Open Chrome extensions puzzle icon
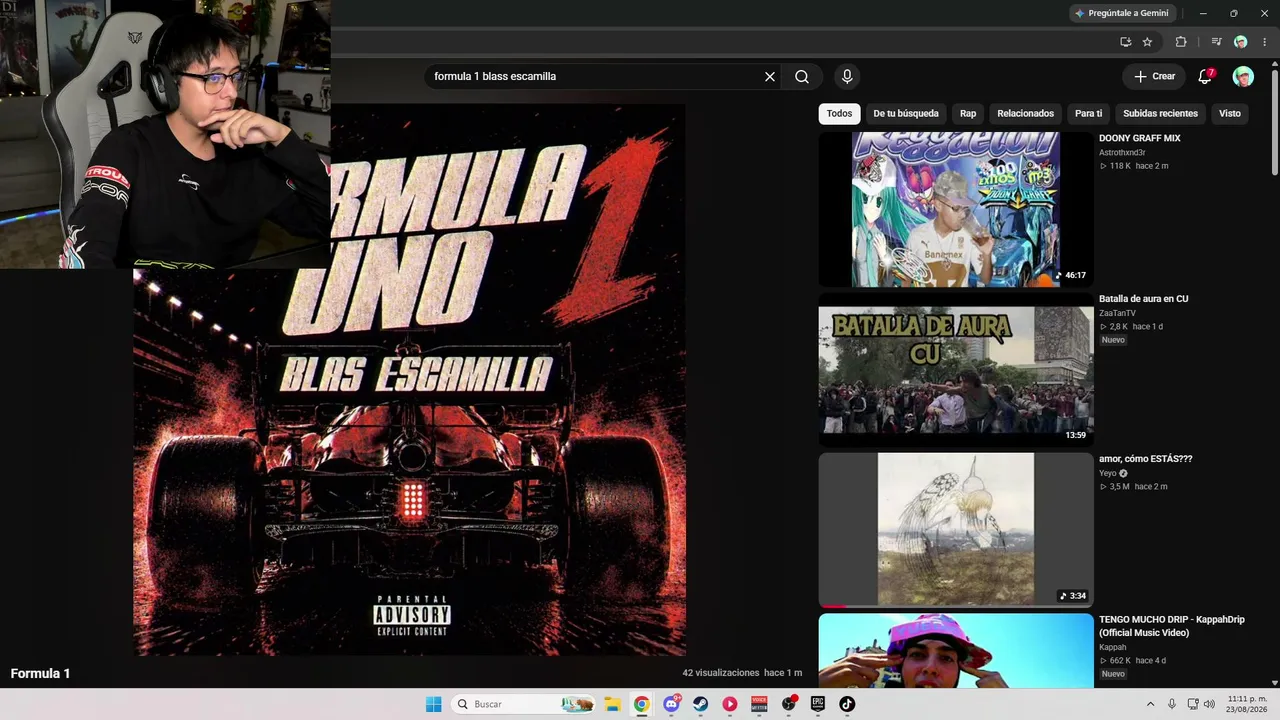Image resolution: width=1280 pixels, height=720 pixels. click(1181, 42)
